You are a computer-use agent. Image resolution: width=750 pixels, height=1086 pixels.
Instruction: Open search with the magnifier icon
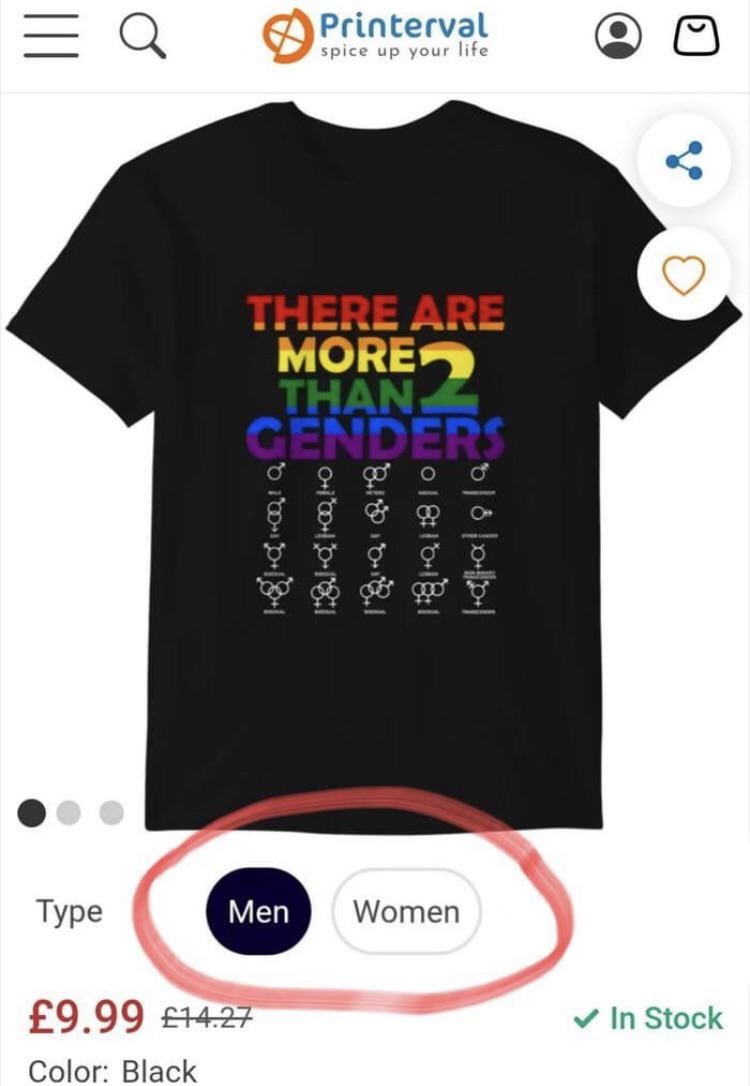pos(143,37)
